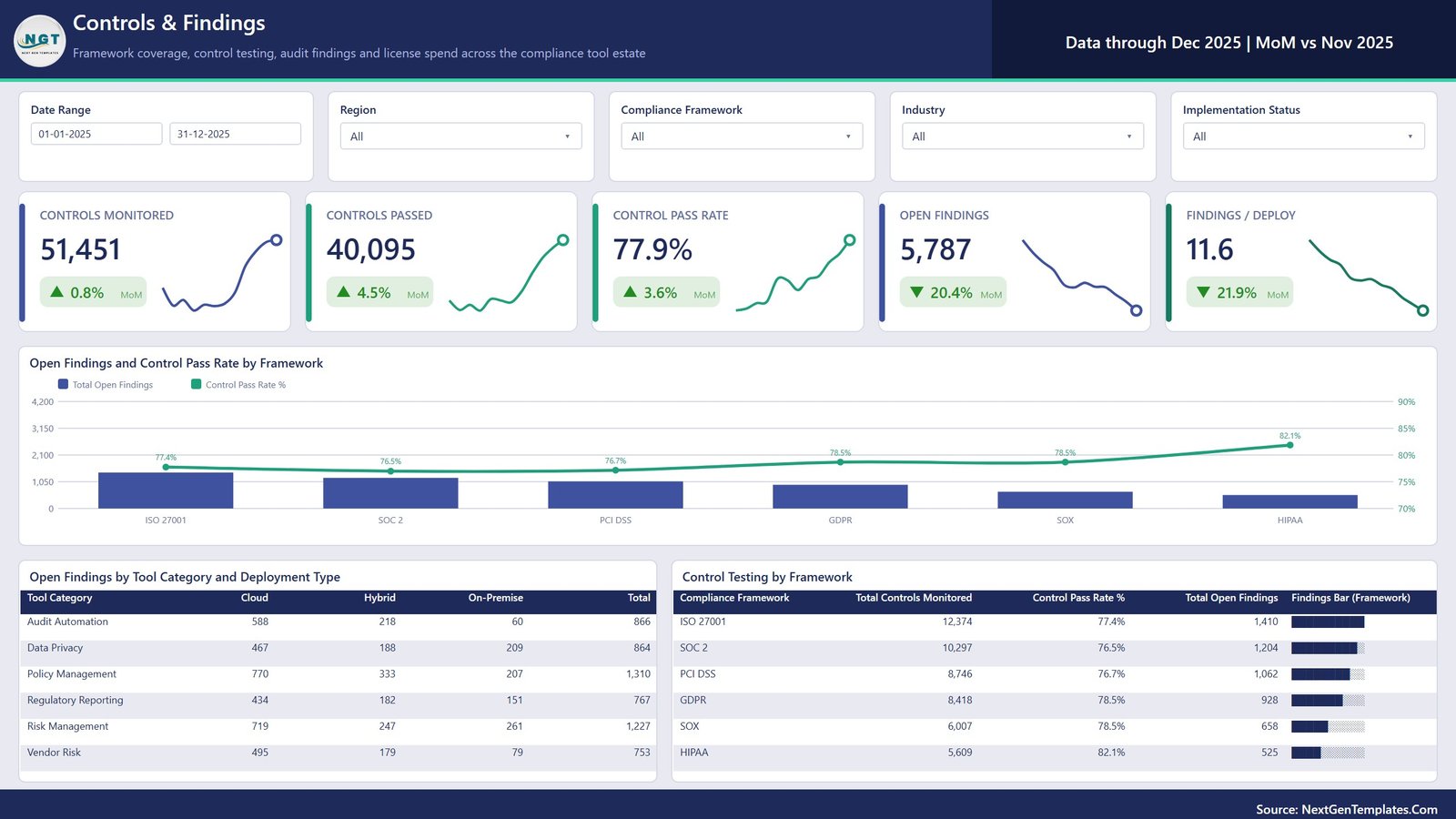Select the Policy Management row label

pyautogui.click(x=72, y=674)
